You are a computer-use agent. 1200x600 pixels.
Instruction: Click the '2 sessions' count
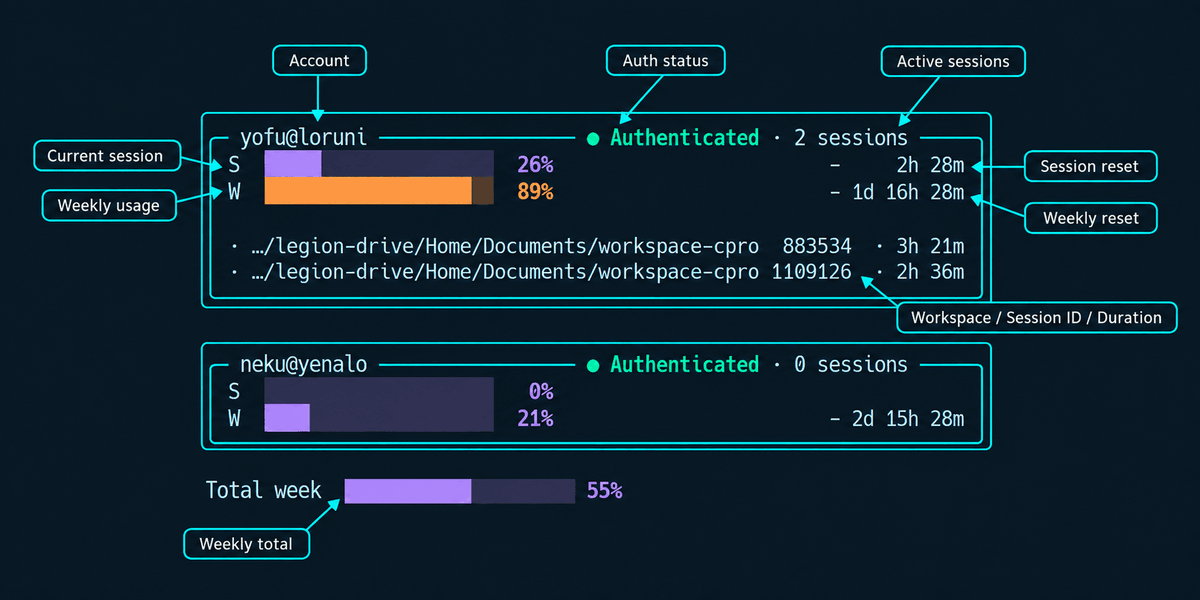(851, 138)
